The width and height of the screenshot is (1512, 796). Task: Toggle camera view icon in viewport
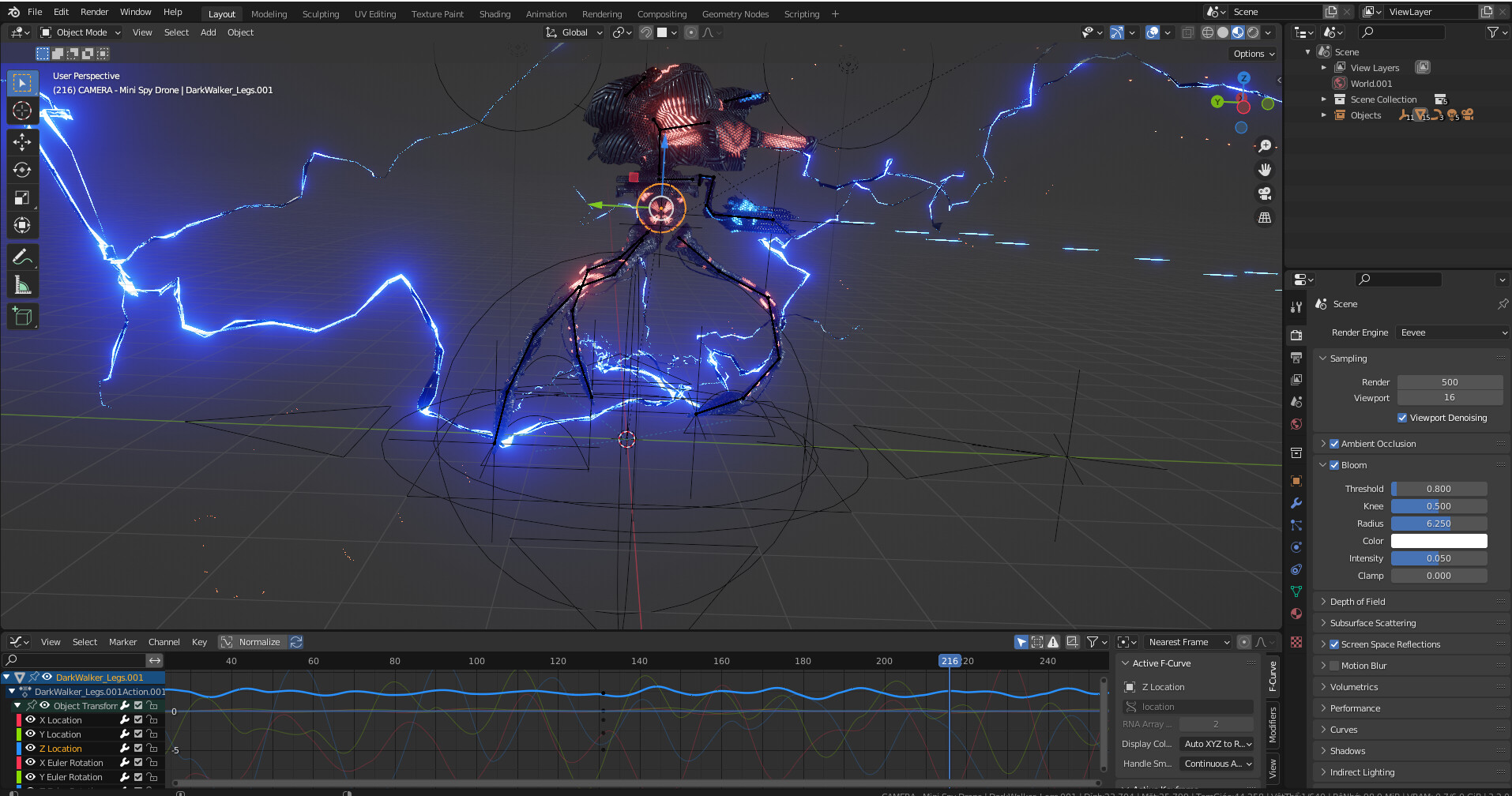(x=1265, y=193)
